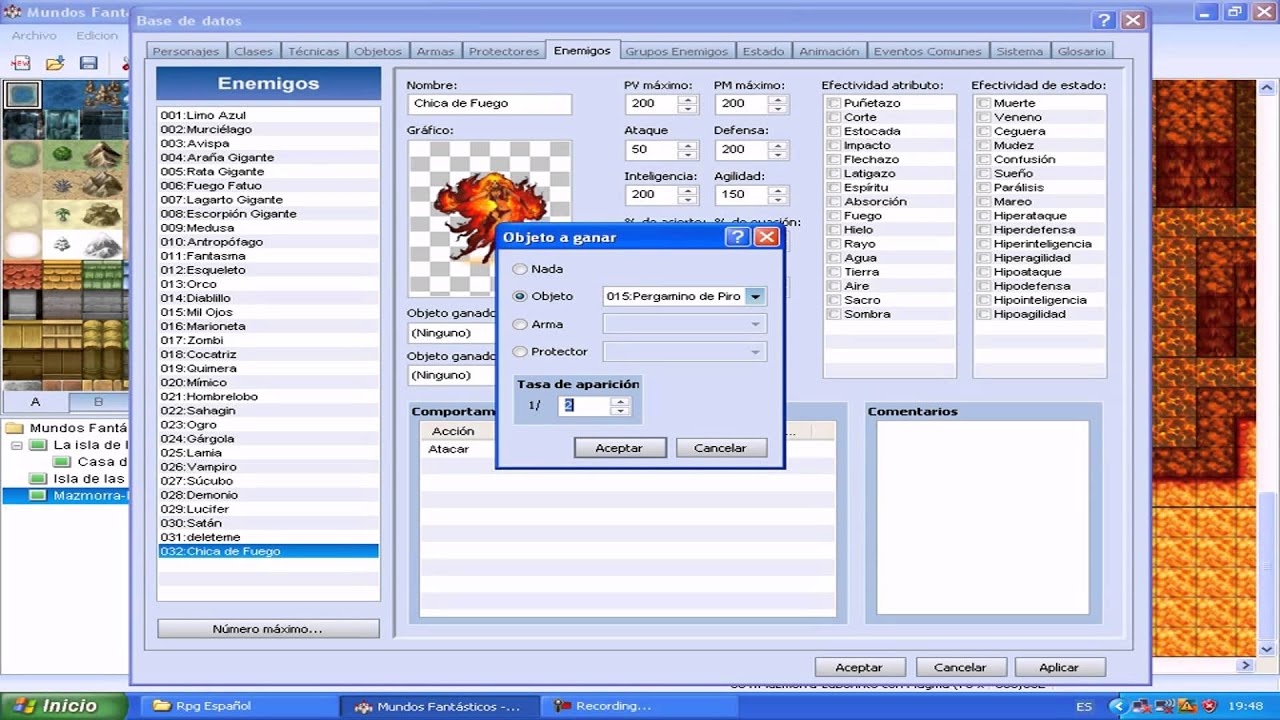Select the Arma radio option
Viewport: 1280px width, 720px height.
[519, 324]
